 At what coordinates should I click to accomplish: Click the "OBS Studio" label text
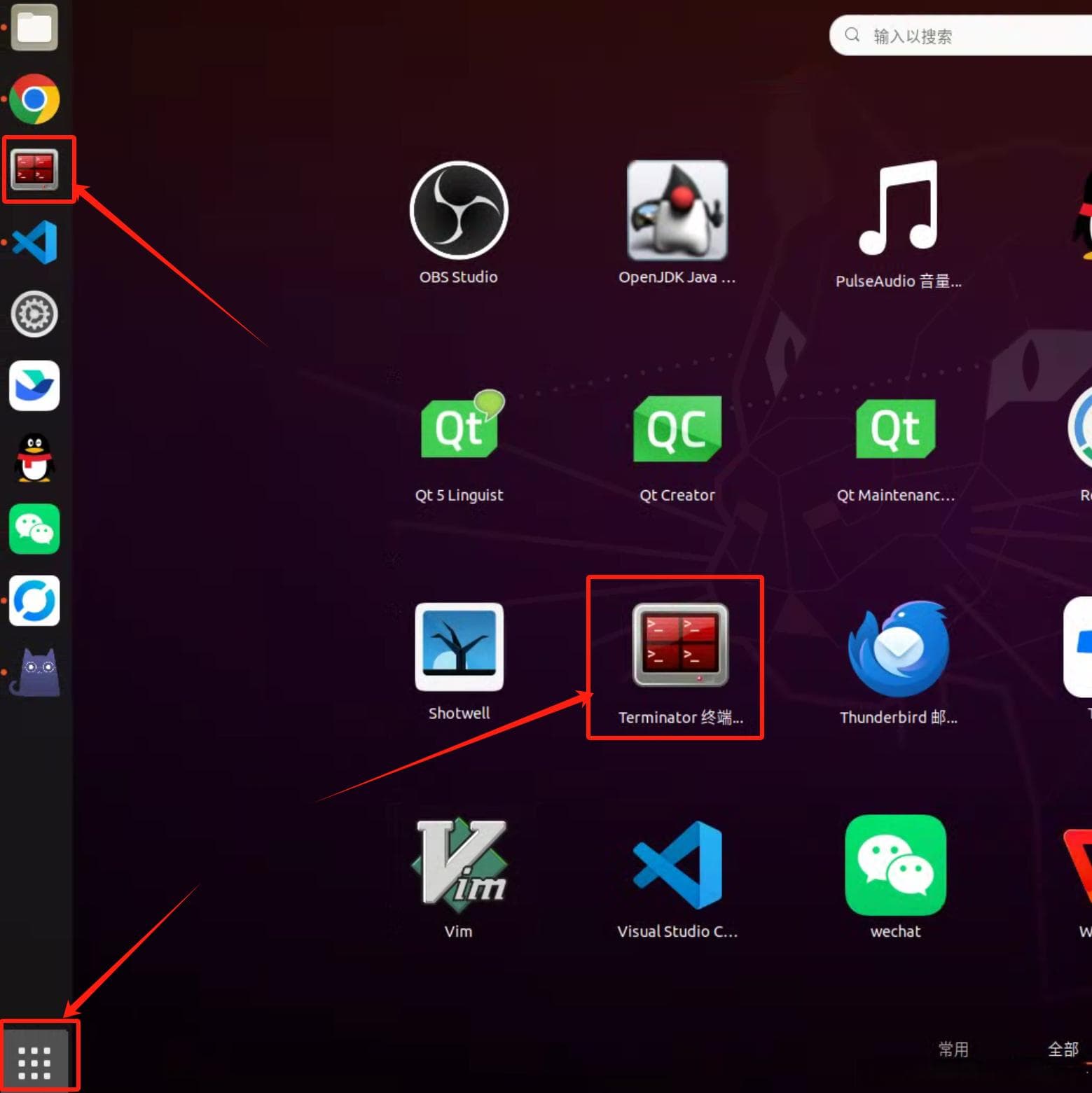(x=459, y=277)
